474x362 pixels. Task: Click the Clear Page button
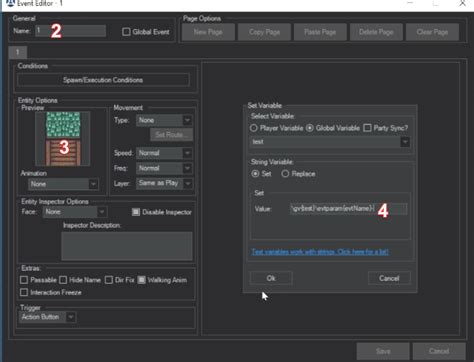click(432, 32)
